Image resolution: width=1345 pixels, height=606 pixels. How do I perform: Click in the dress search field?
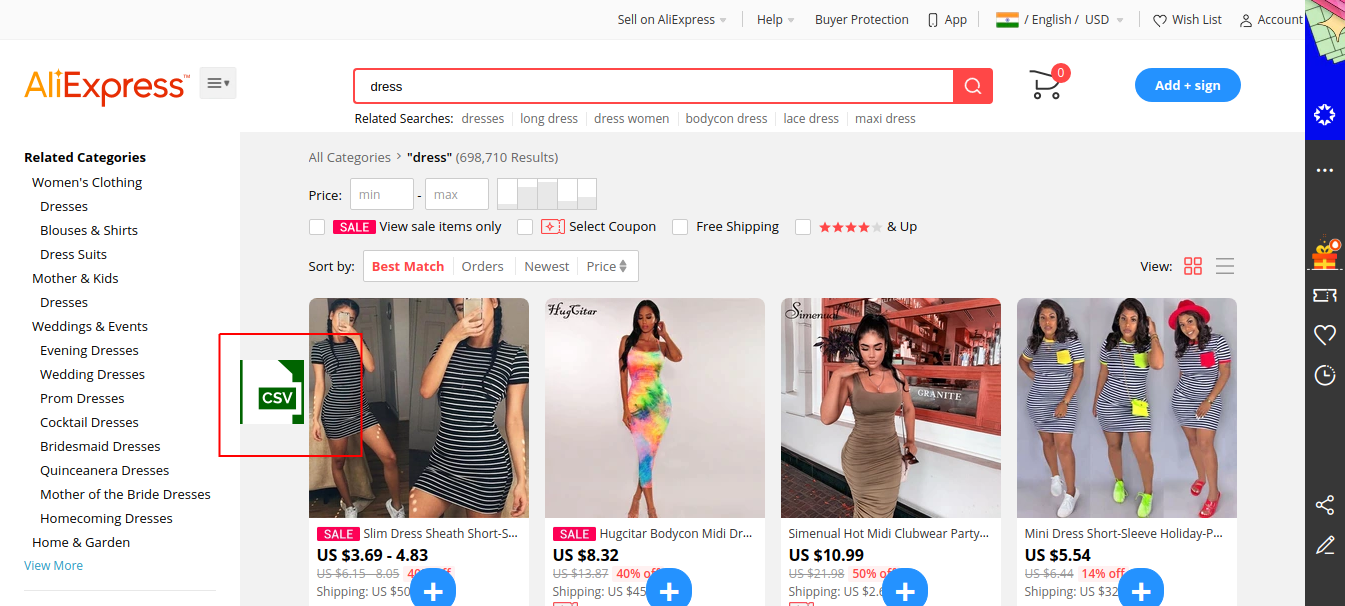(x=654, y=86)
